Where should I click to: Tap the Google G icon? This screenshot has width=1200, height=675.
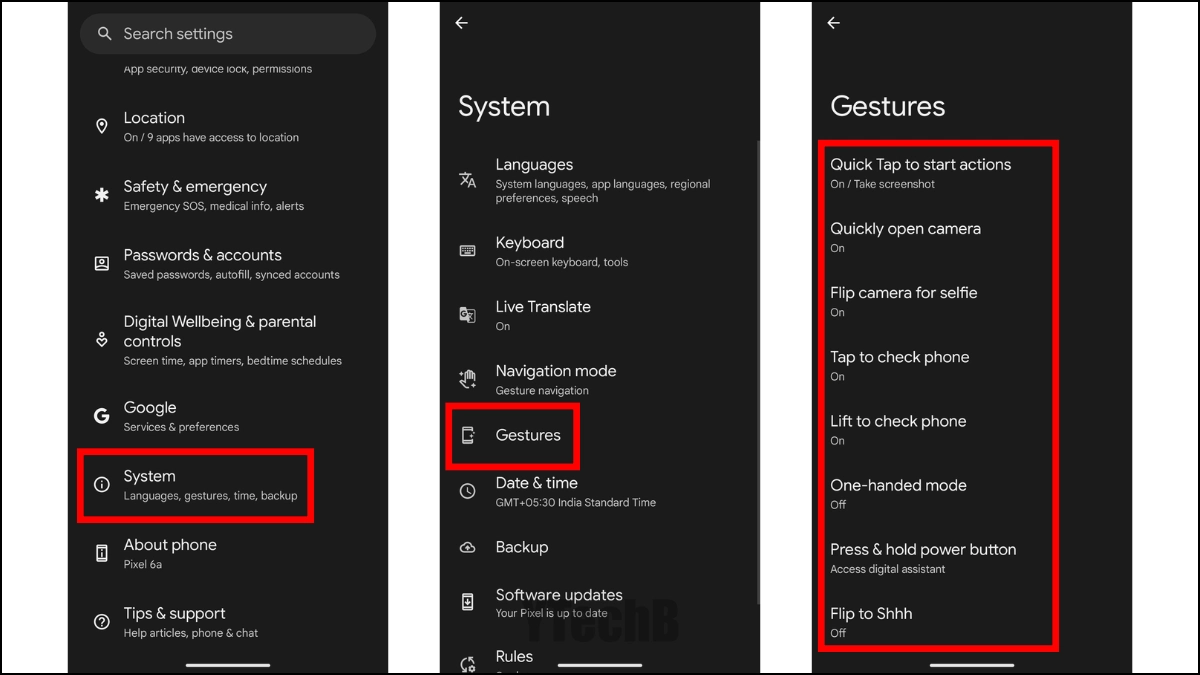(x=101, y=416)
